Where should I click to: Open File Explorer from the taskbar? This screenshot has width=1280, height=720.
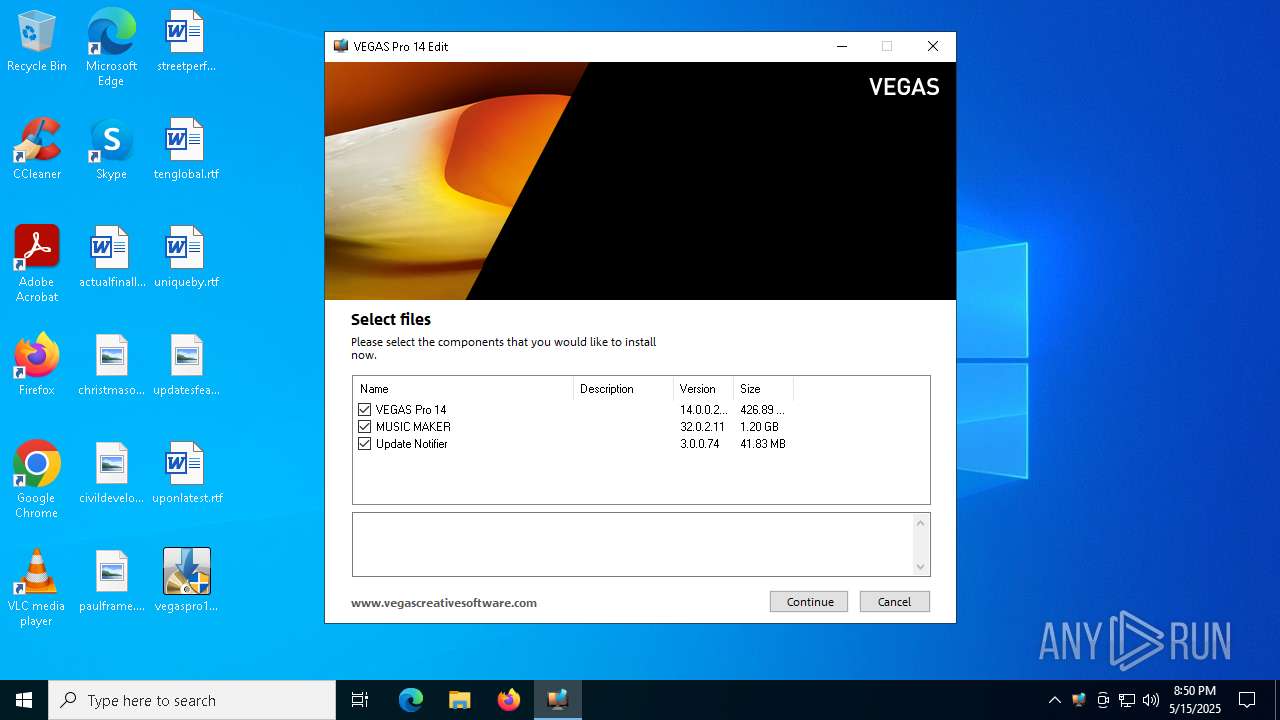pos(459,700)
